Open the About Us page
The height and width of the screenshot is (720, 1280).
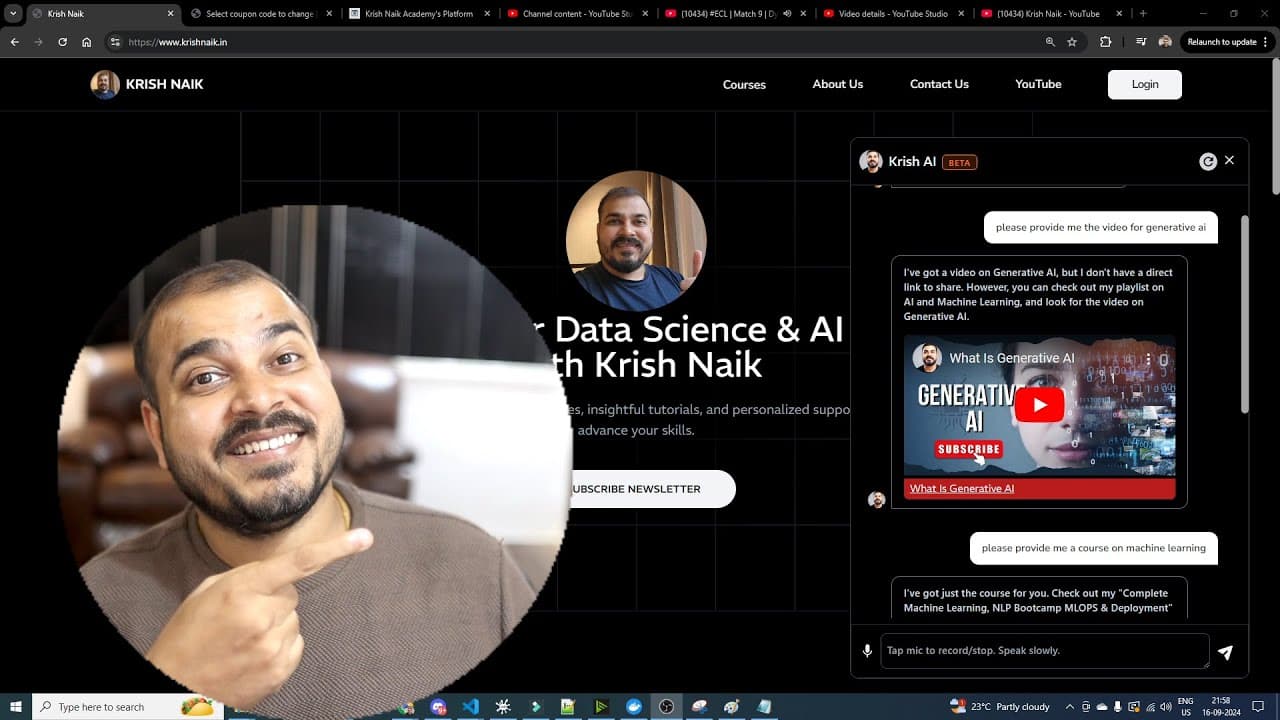click(837, 84)
